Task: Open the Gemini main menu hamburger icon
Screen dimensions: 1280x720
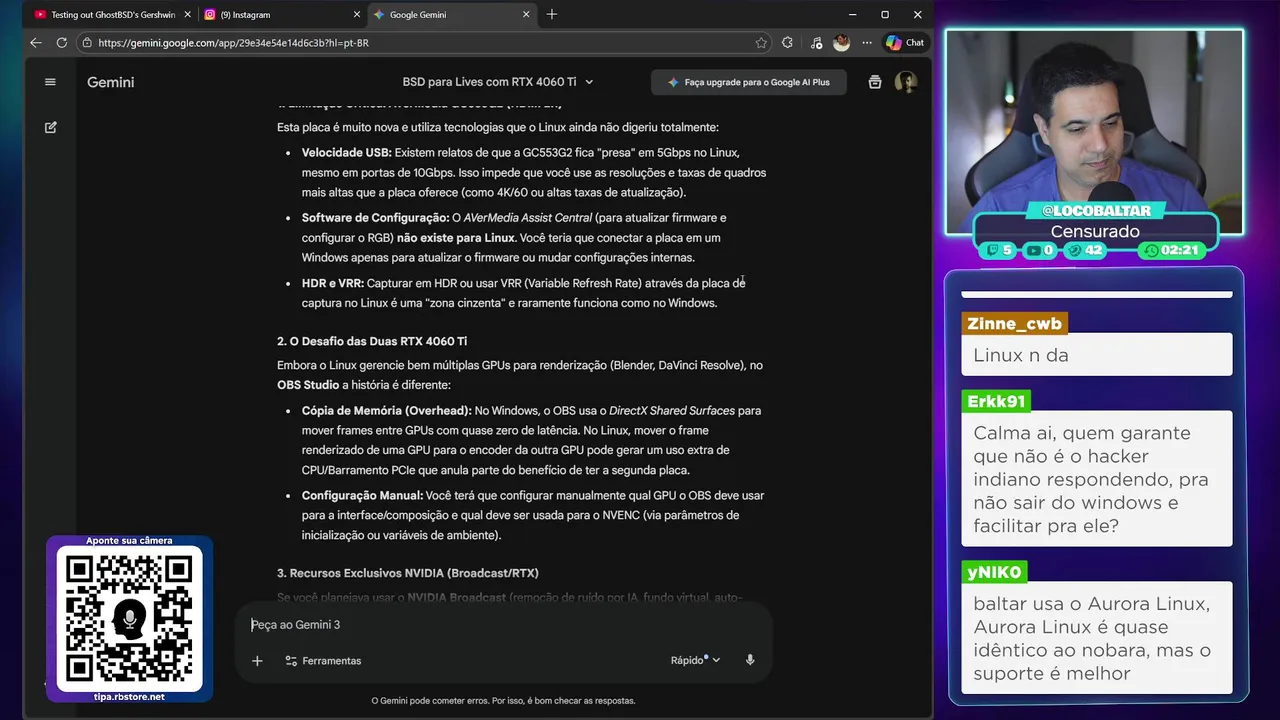Action: pos(50,82)
